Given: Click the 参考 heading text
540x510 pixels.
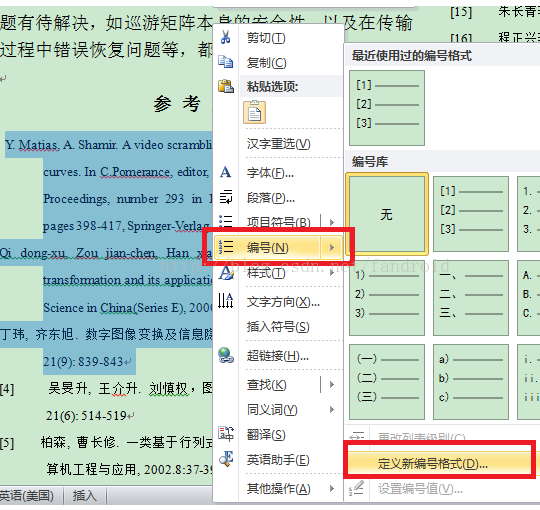Looking at the screenshot, I should pyautogui.click(x=177, y=103).
